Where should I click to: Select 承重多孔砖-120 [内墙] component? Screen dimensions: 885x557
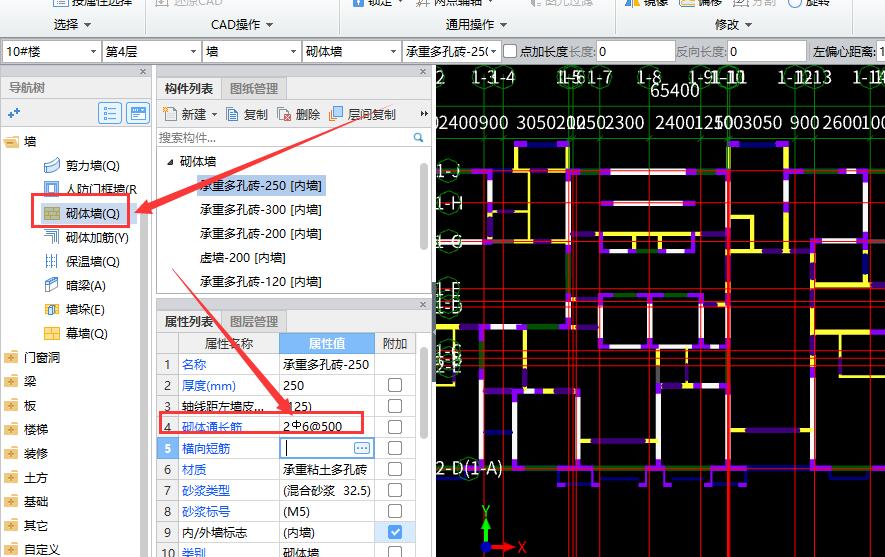click(x=260, y=282)
